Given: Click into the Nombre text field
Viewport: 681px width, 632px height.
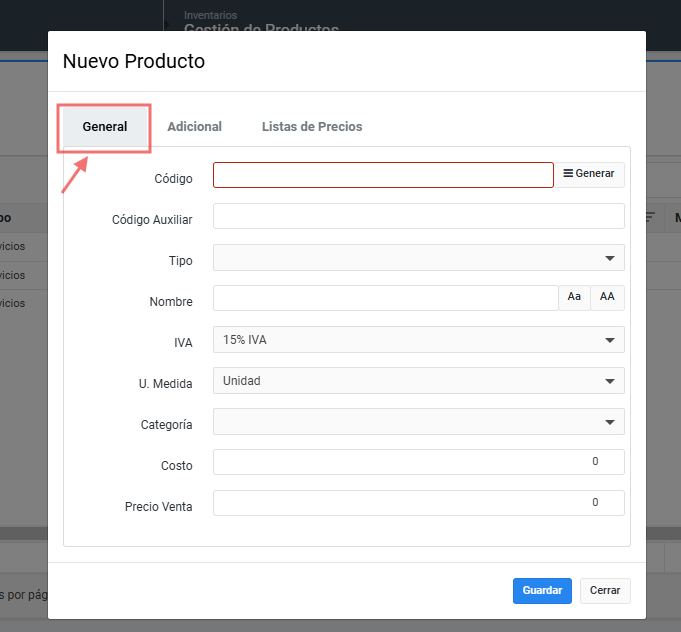Looking at the screenshot, I should click(x=385, y=298).
